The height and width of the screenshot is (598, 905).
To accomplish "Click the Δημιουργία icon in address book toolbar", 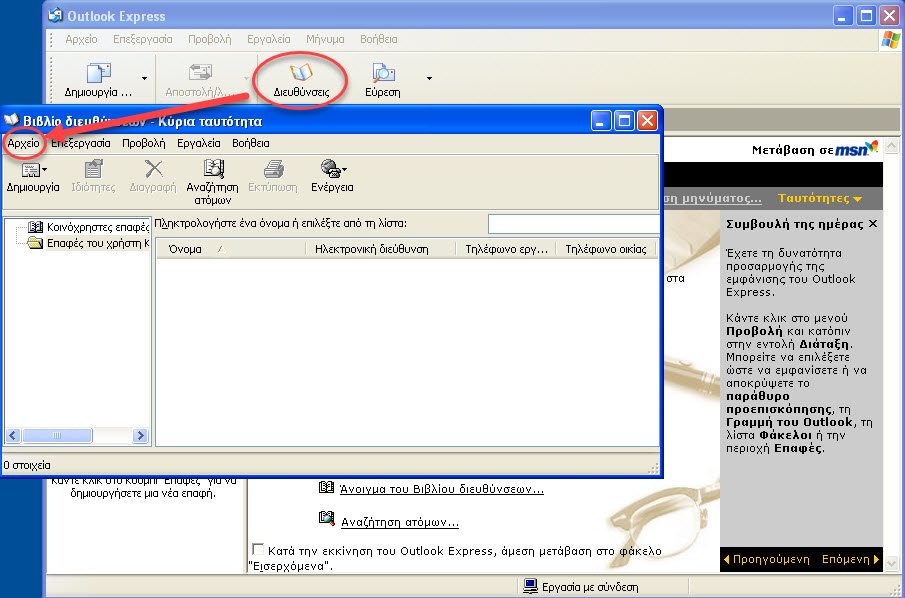I will (31, 170).
